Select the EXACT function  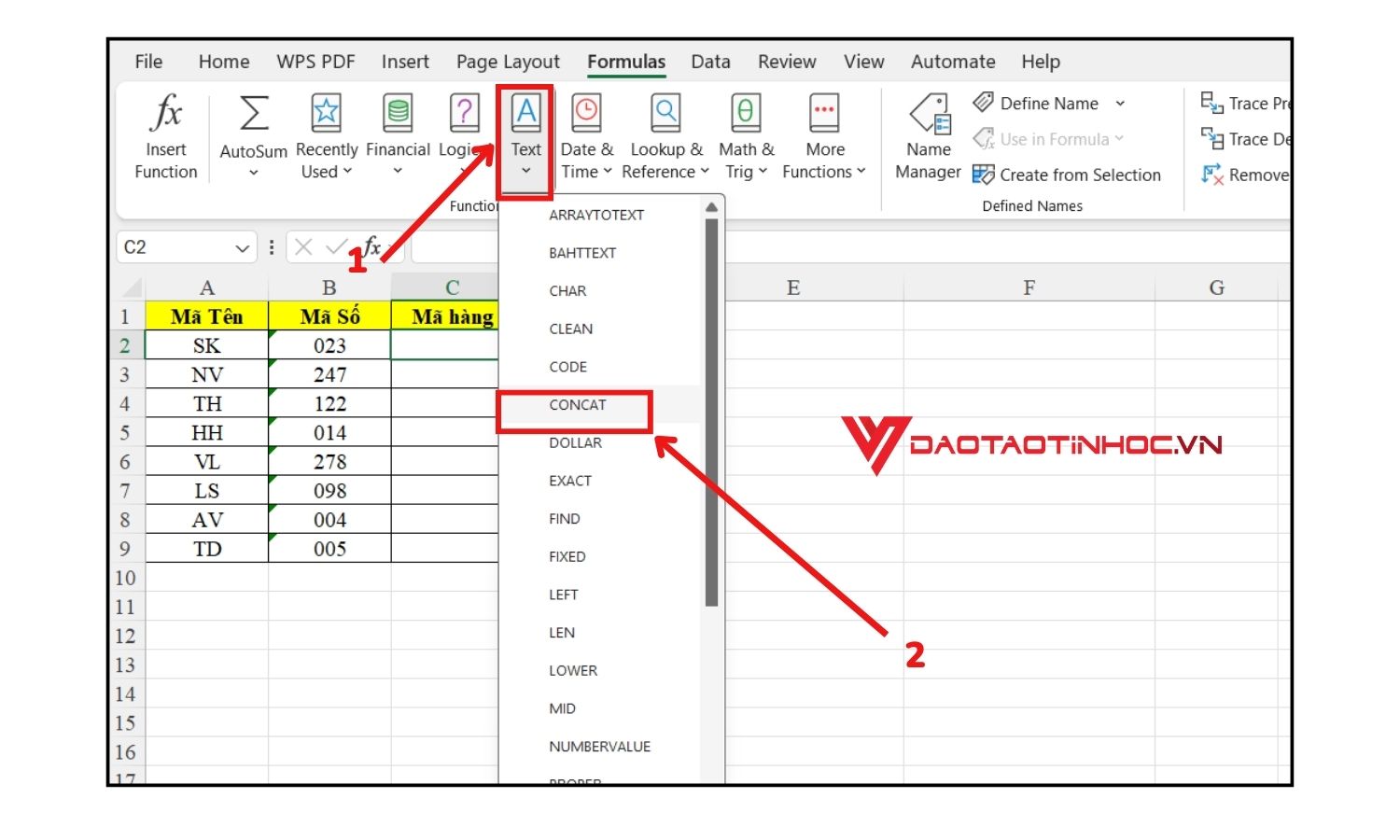(599, 481)
